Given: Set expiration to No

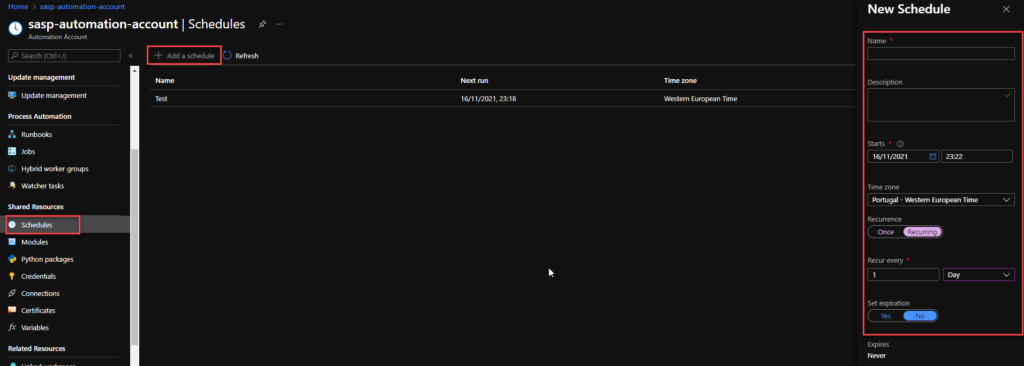Looking at the screenshot, I should coord(920,316).
